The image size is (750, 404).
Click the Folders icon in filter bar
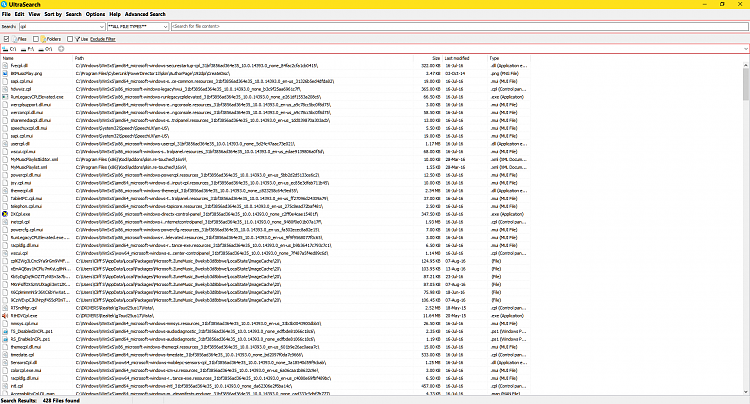(43, 39)
